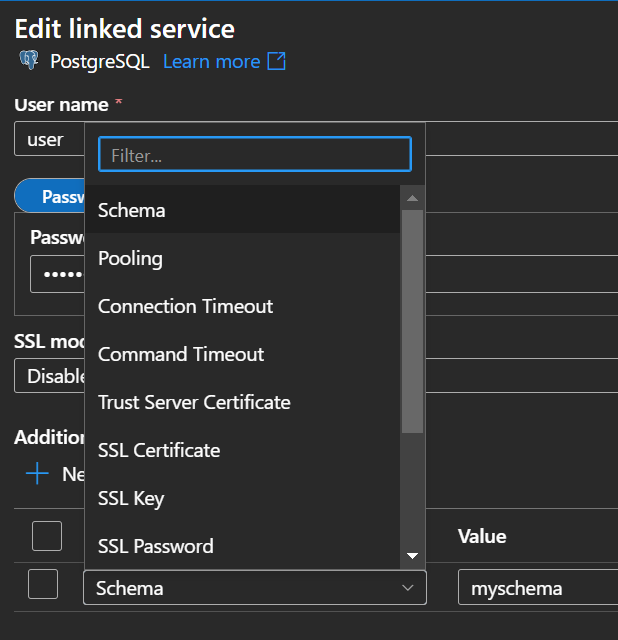Click the scroll up arrow in dropdown list
Screen dimensions: 618x640
412,198
